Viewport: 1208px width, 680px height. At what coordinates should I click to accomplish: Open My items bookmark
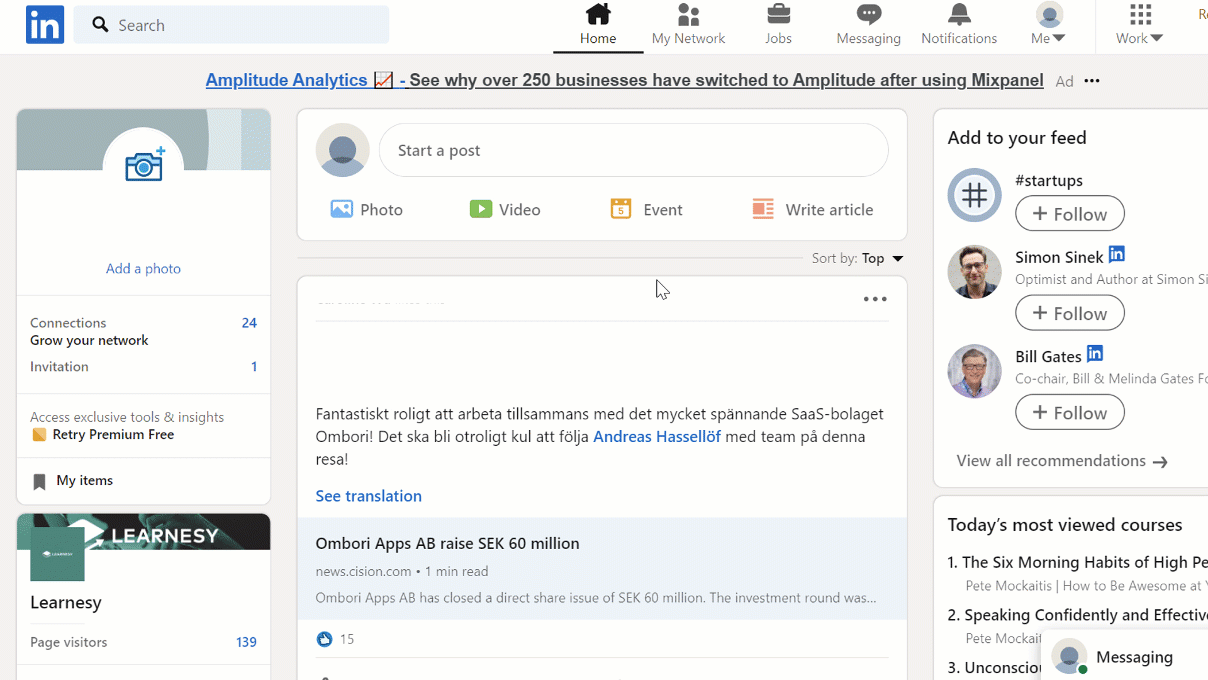point(73,481)
